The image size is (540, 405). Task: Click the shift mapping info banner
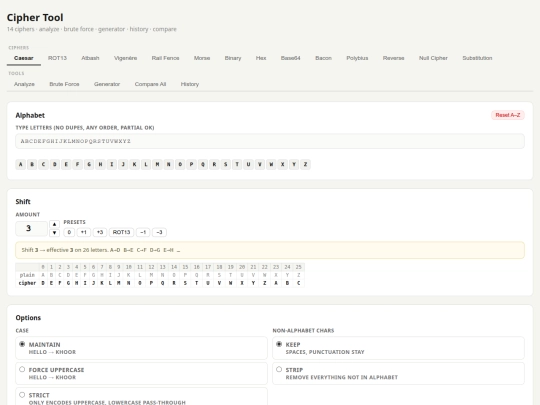[x=270, y=250]
